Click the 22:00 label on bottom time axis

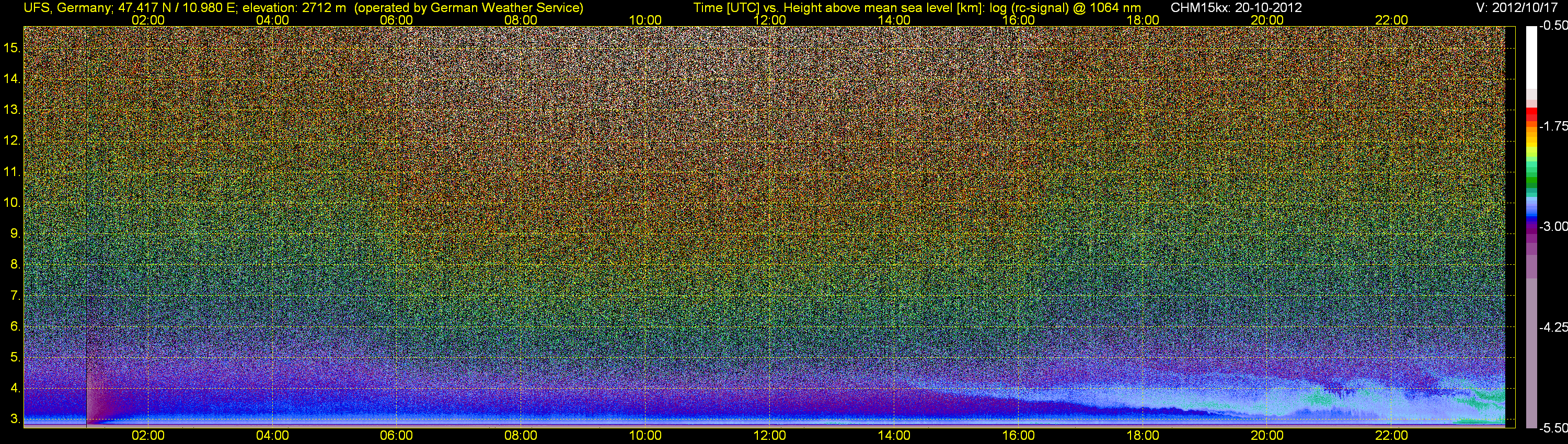[1391, 436]
